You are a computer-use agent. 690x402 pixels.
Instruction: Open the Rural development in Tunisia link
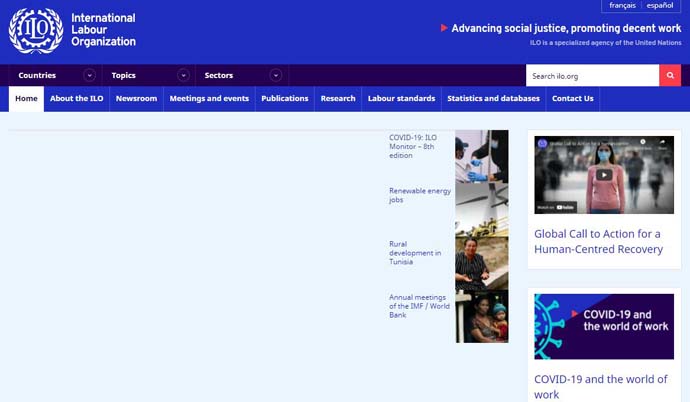tap(414, 252)
